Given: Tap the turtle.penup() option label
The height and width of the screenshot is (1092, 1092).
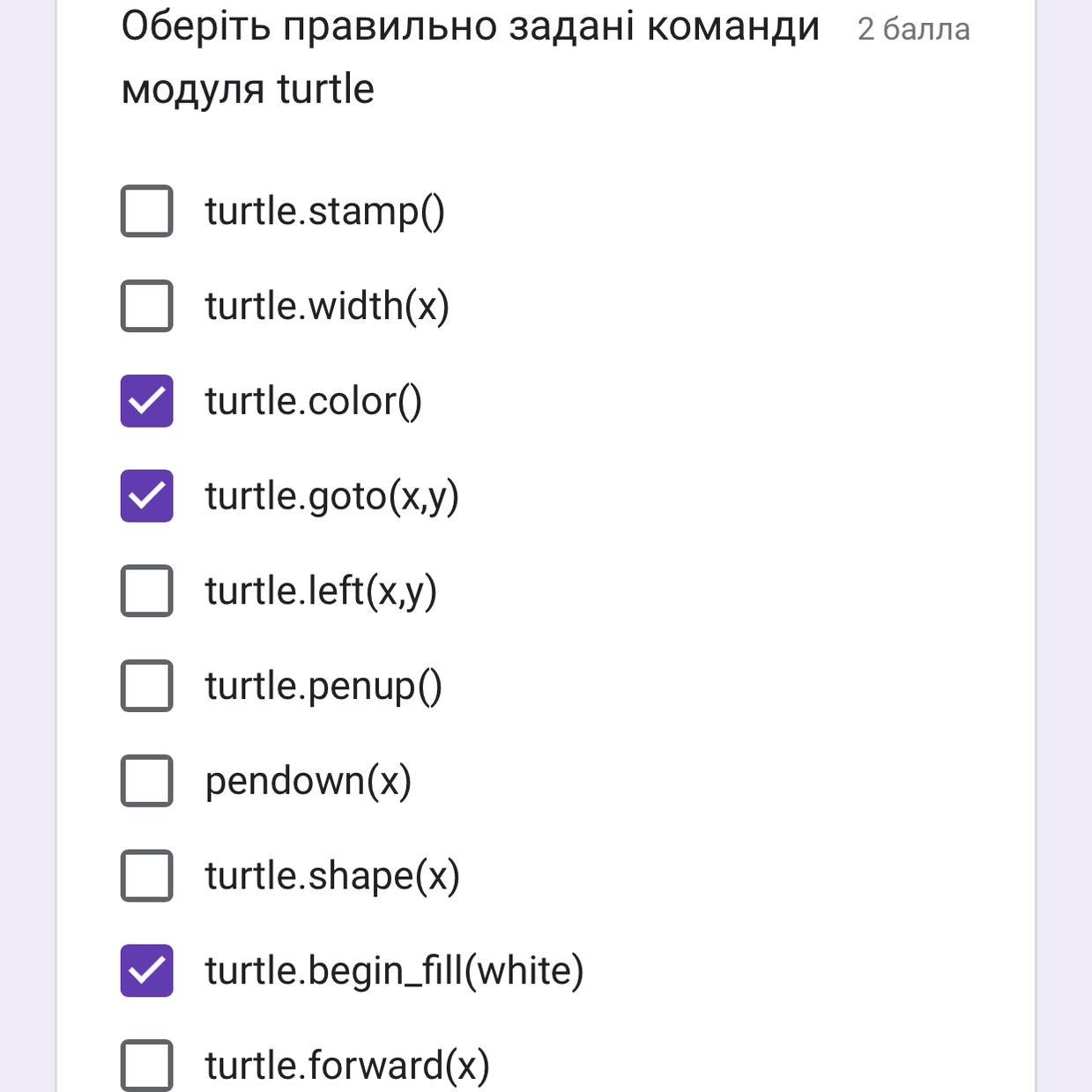Looking at the screenshot, I should [x=323, y=686].
